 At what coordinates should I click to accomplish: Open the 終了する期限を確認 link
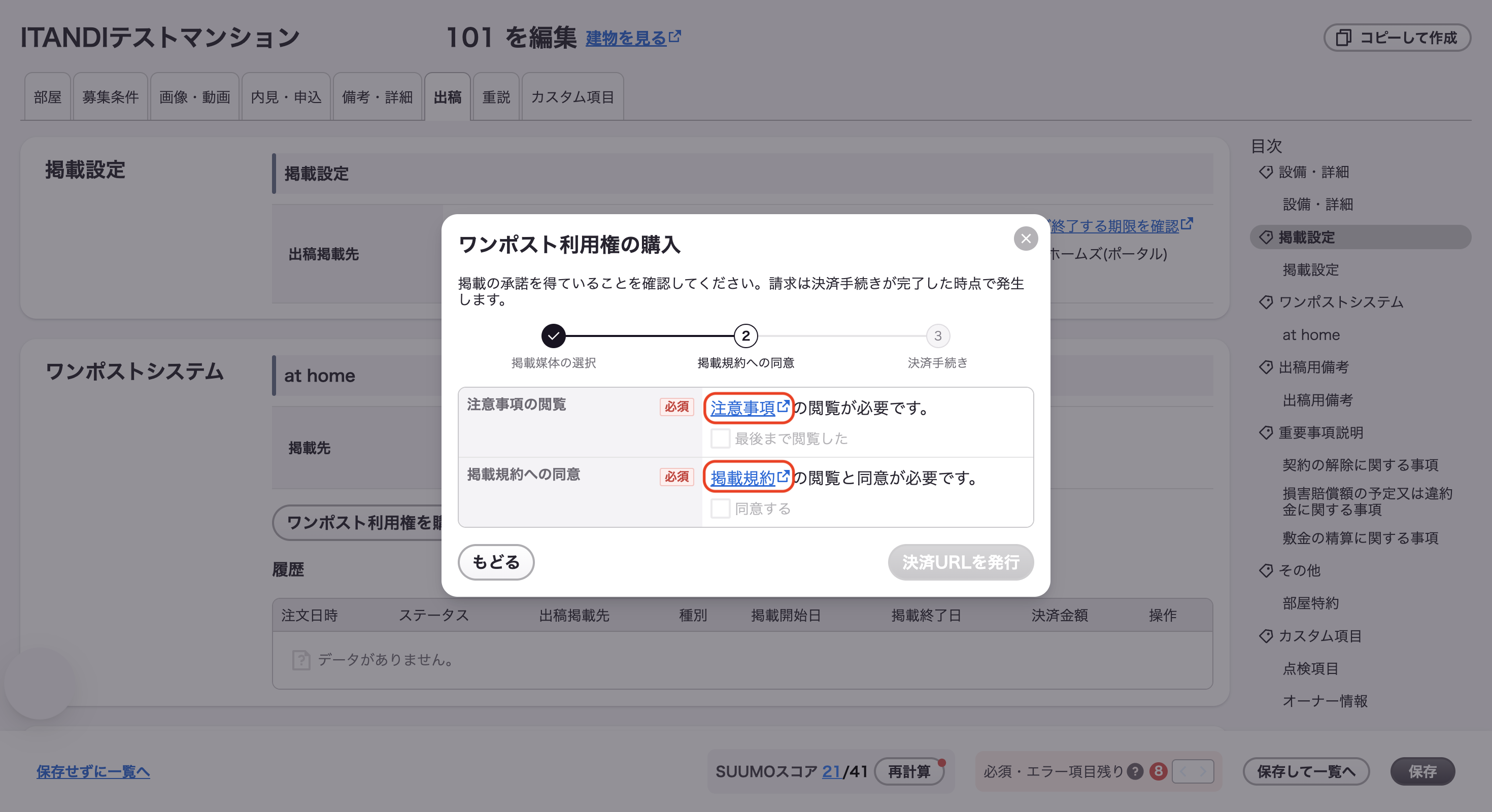tap(1122, 225)
